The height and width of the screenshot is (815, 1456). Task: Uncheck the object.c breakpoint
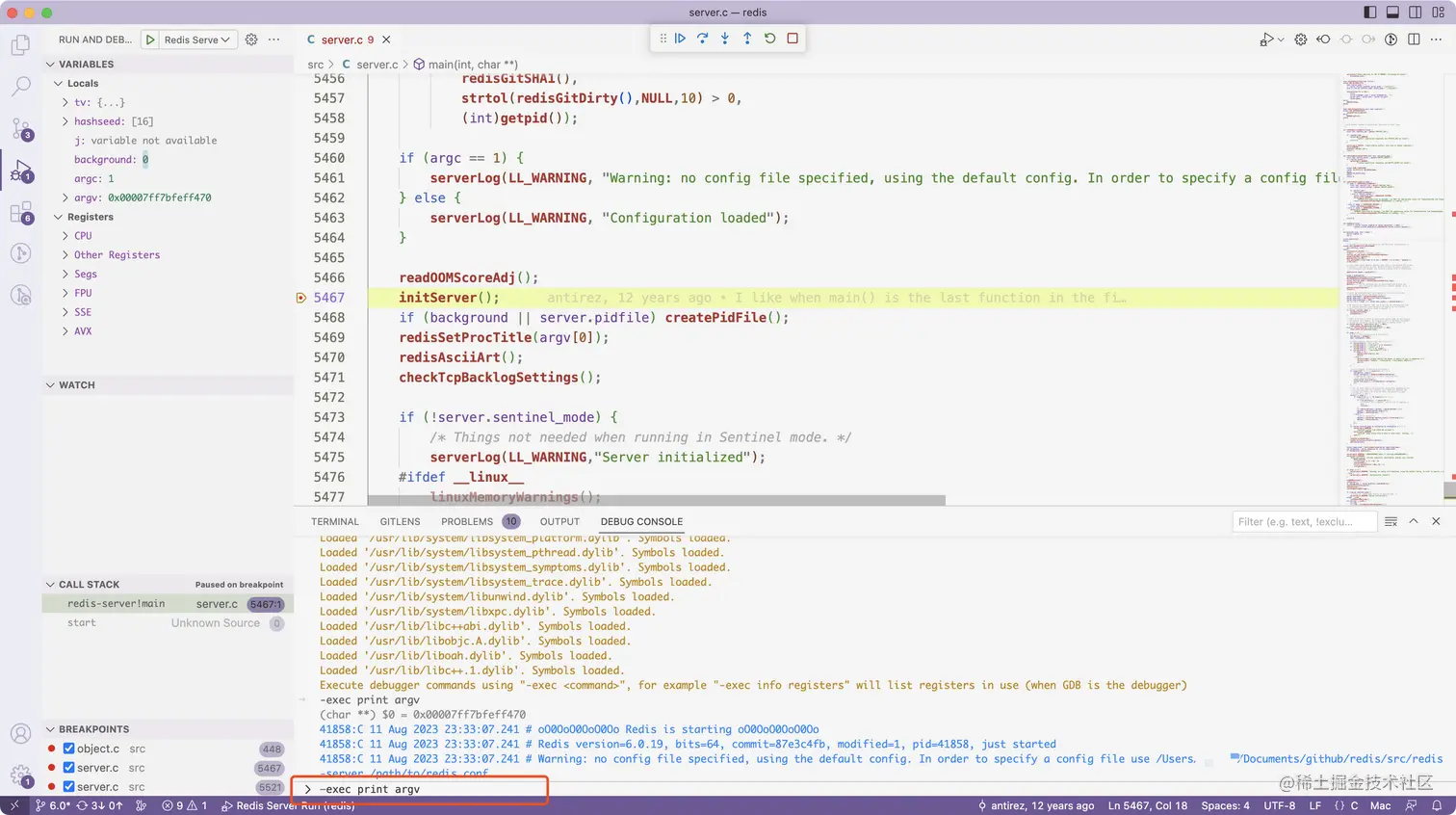point(68,749)
